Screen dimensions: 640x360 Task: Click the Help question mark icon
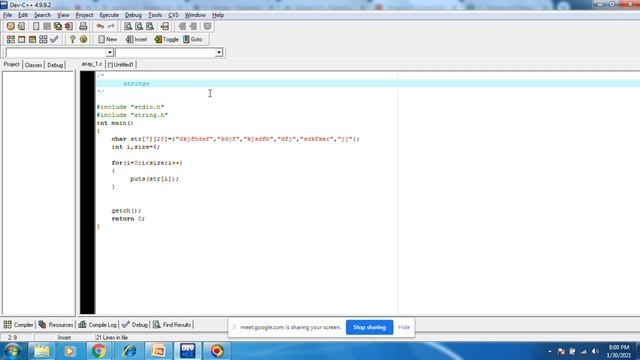click(x=72, y=39)
